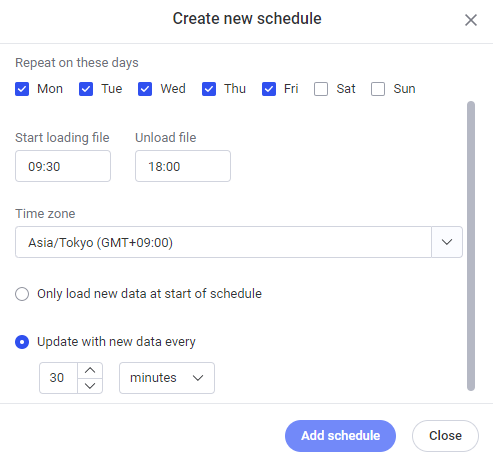
Task: Click the Close button
Action: tap(445, 436)
